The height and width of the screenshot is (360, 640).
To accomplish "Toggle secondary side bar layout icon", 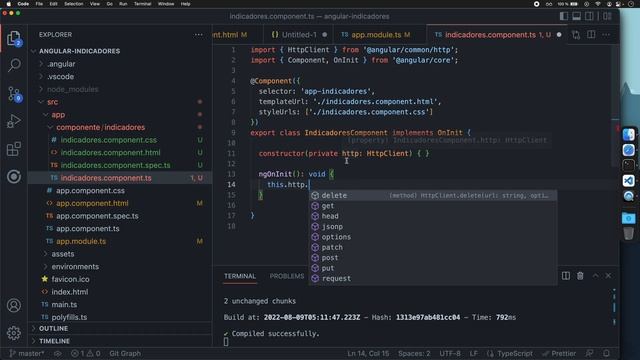I will (x=589, y=16).
